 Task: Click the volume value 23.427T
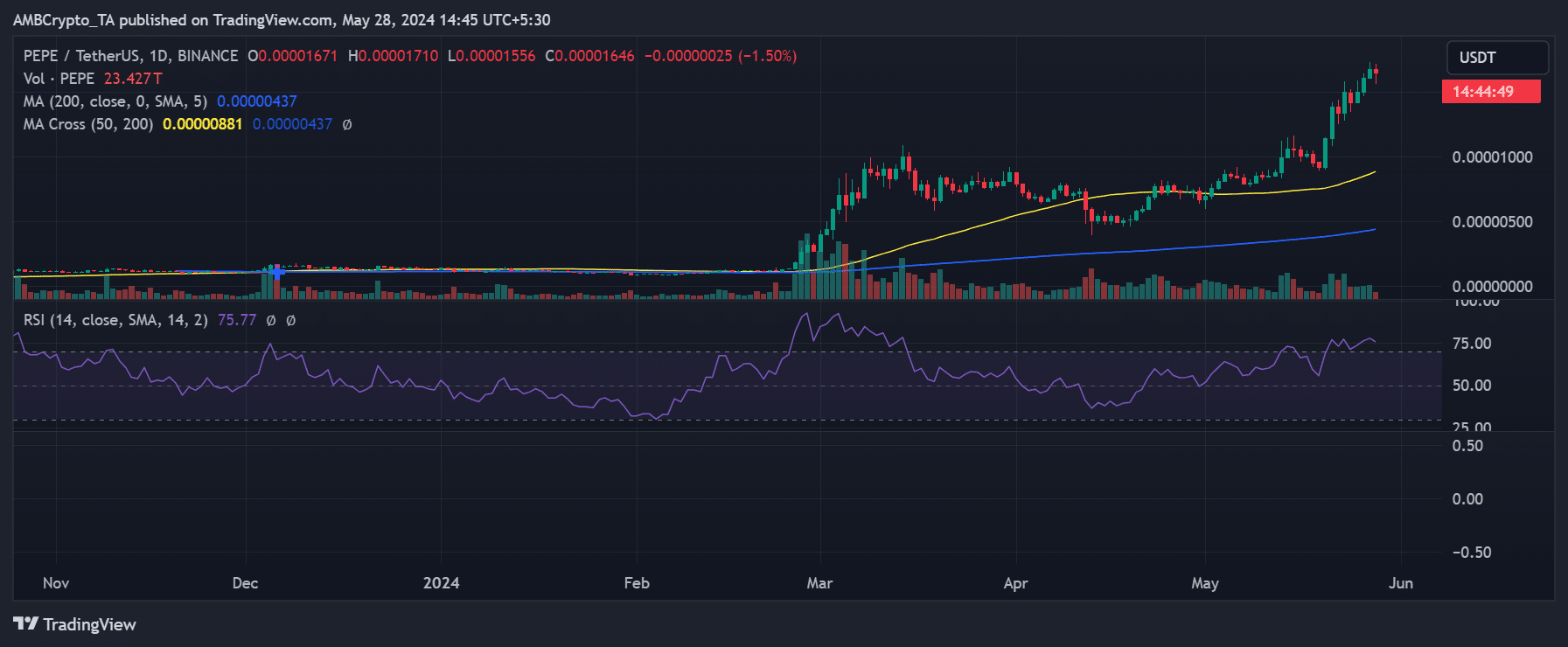[x=133, y=79]
